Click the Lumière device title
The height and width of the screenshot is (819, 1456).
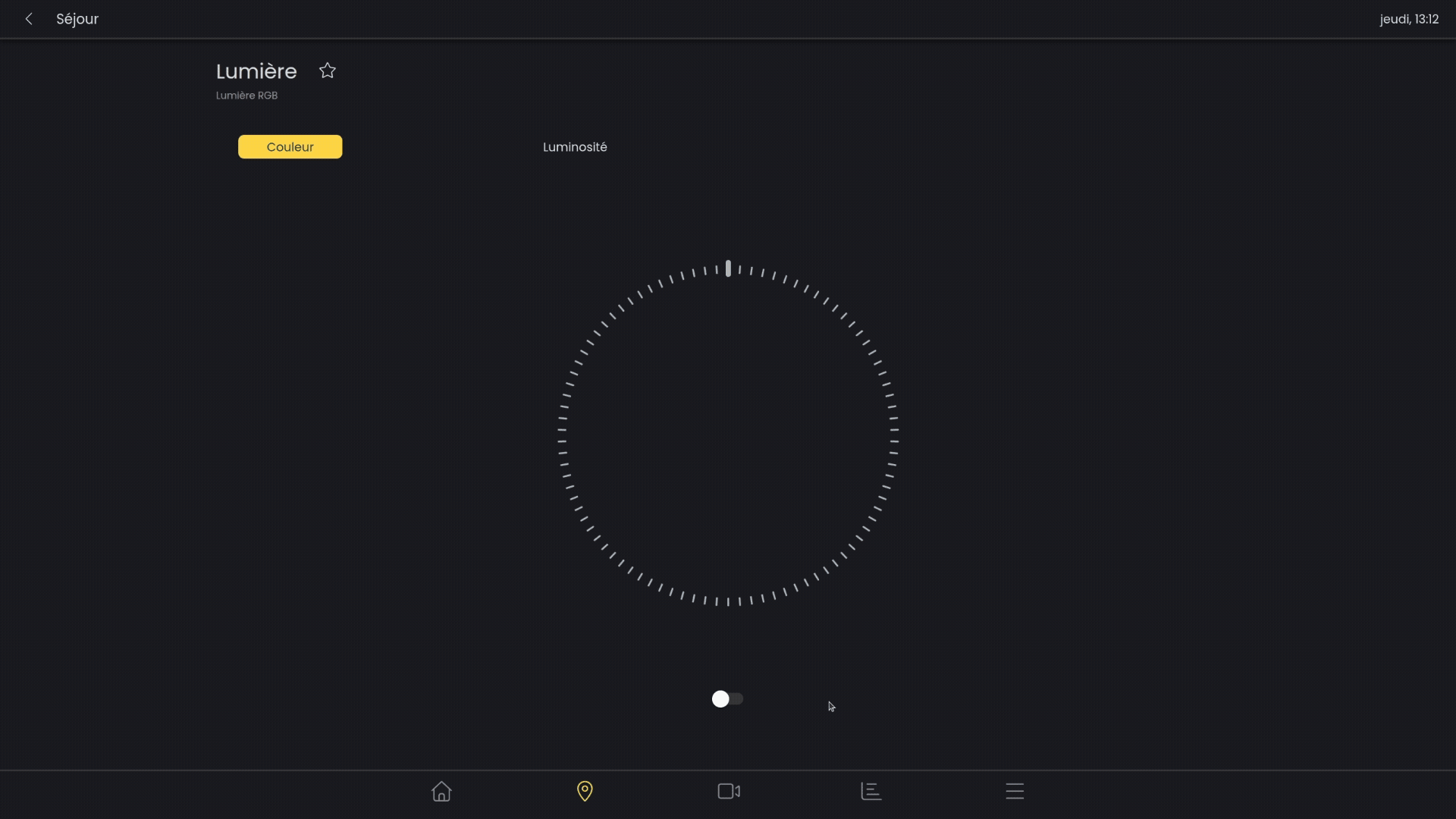click(256, 71)
